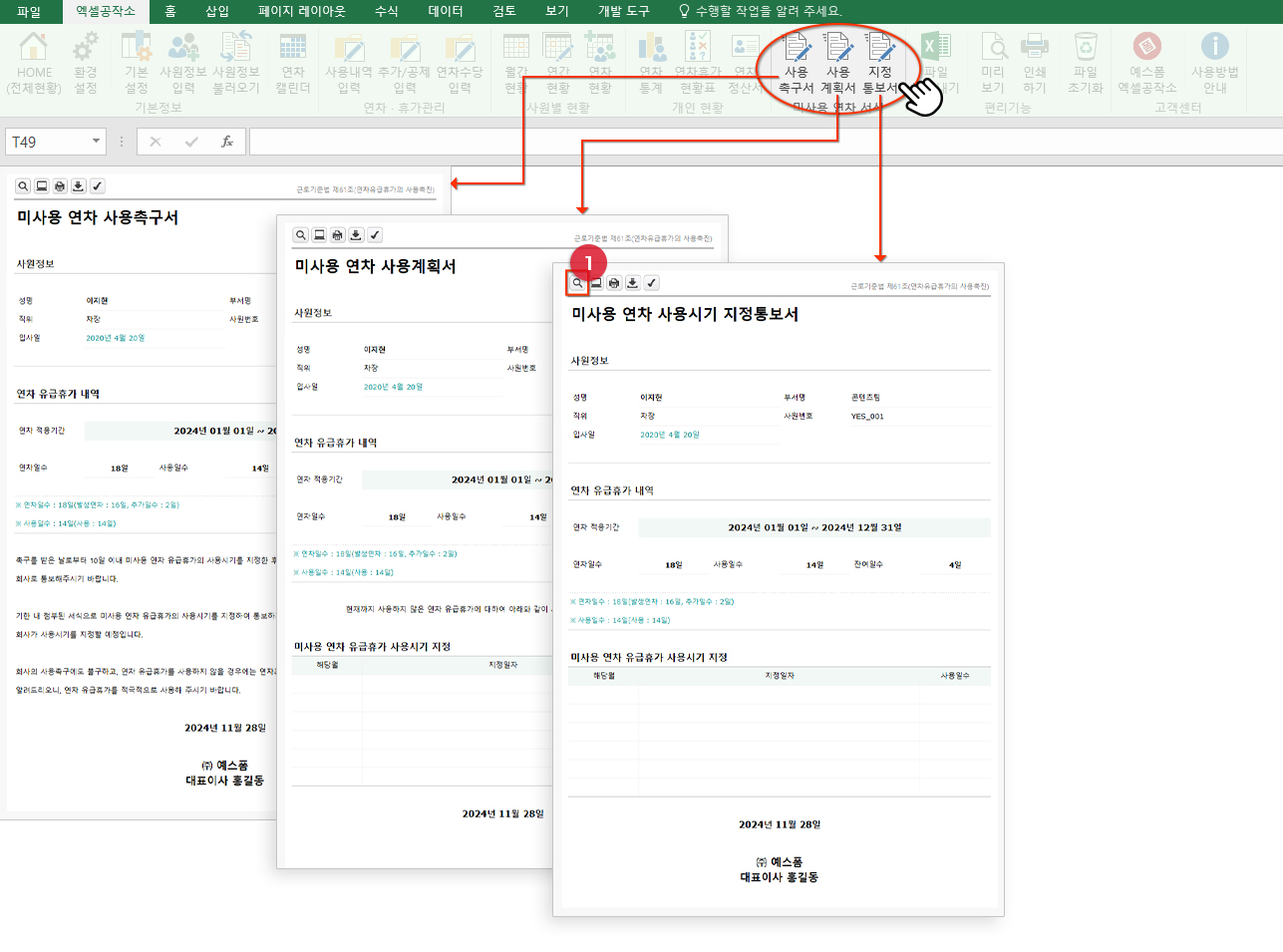Open 기본설정 ribbon button

(136, 63)
